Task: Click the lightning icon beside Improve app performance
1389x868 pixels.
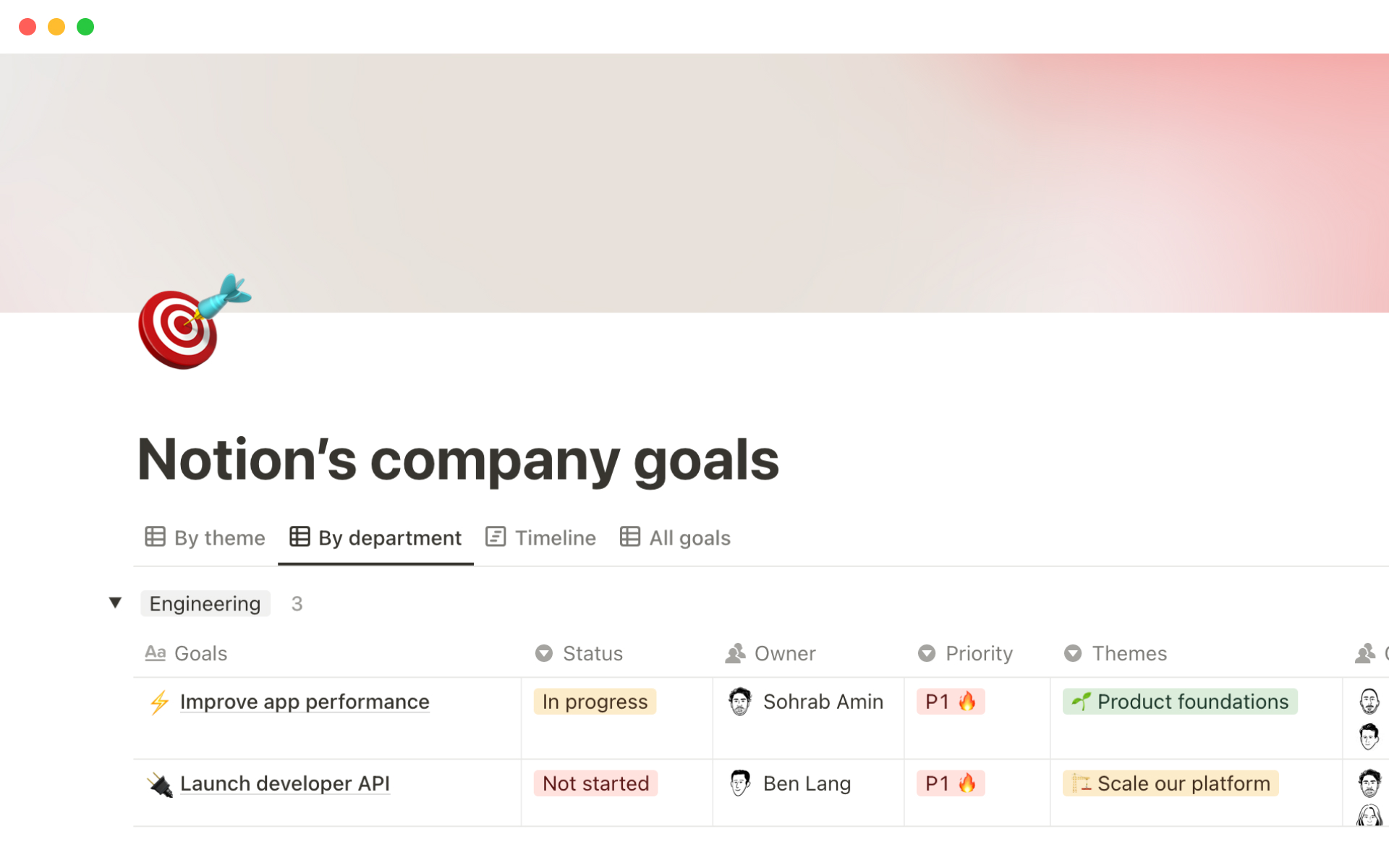Action: tap(158, 702)
